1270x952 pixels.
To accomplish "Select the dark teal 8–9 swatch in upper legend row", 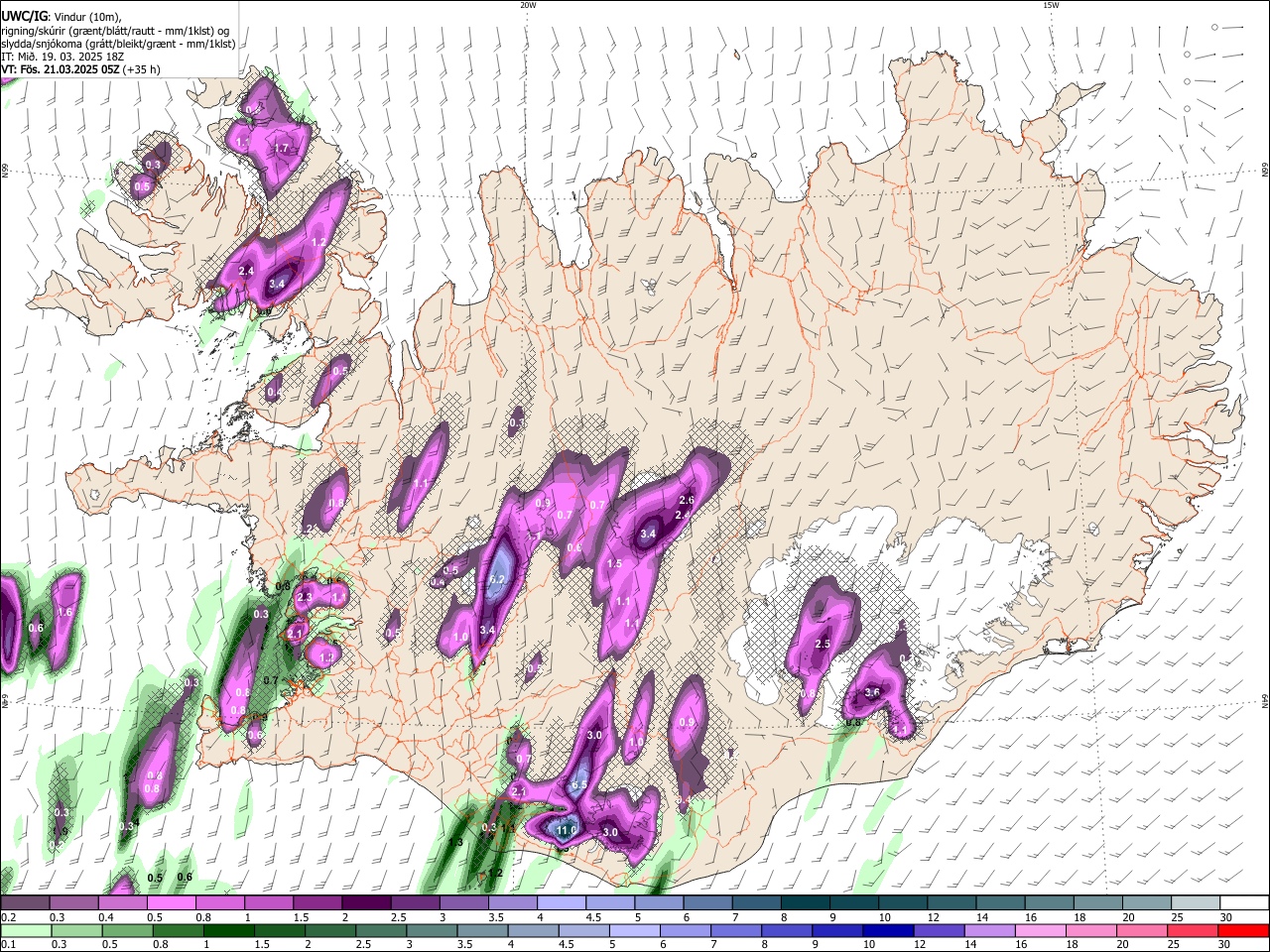I will click(x=805, y=902).
